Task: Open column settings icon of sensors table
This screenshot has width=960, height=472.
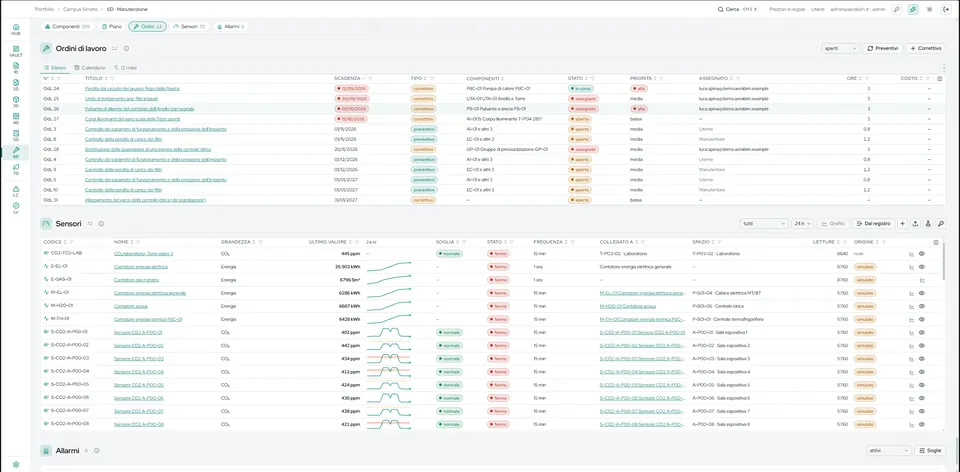Action: click(936, 242)
